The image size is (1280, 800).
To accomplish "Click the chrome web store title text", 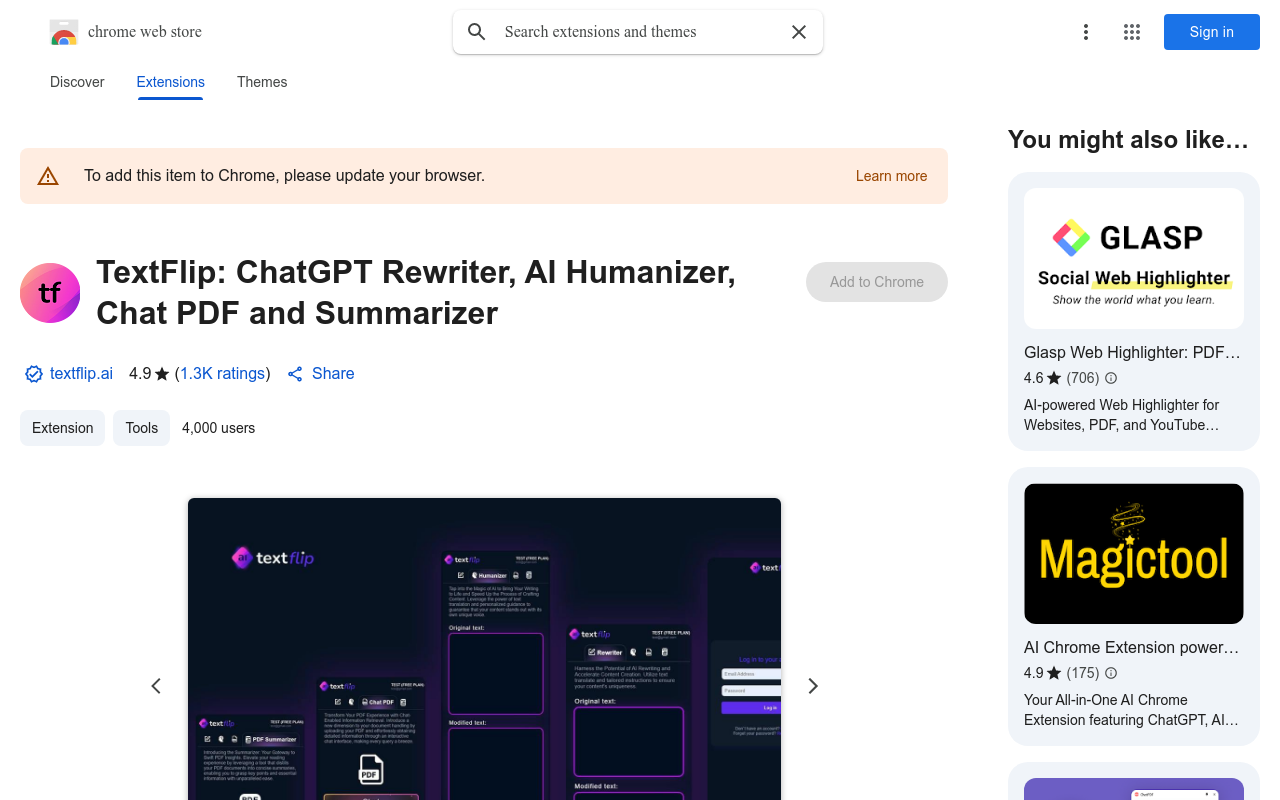I will tap(145, 32).
